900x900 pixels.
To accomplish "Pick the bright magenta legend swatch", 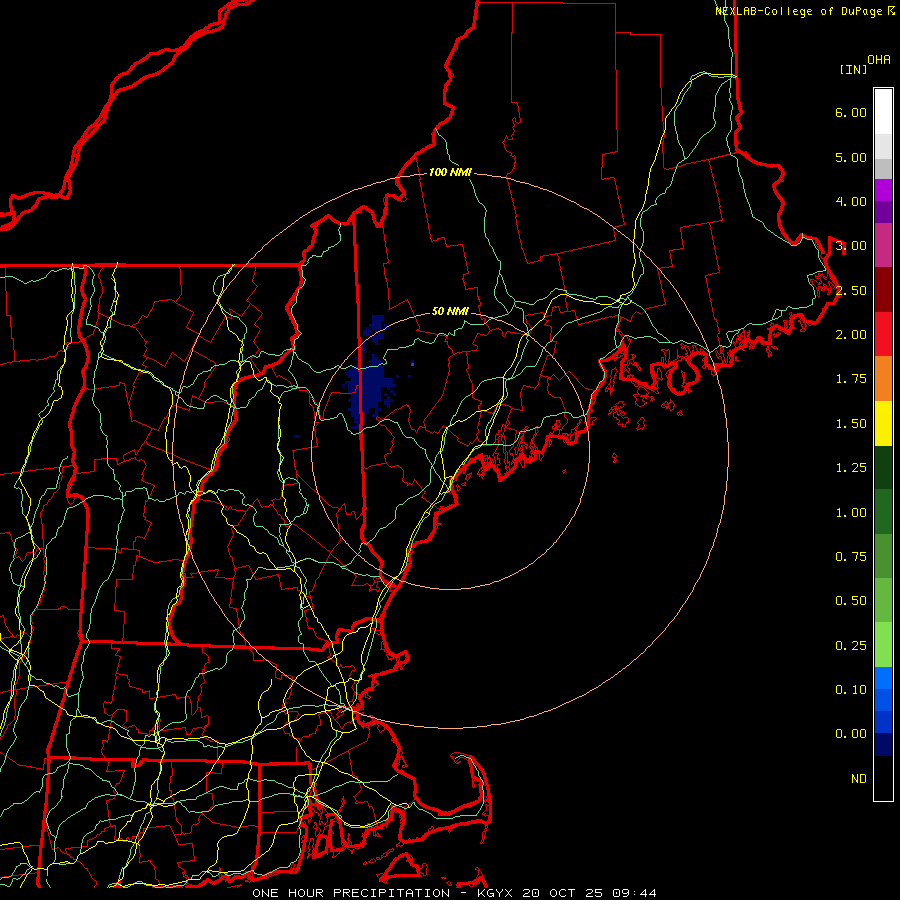I will [x=883, y=190].
